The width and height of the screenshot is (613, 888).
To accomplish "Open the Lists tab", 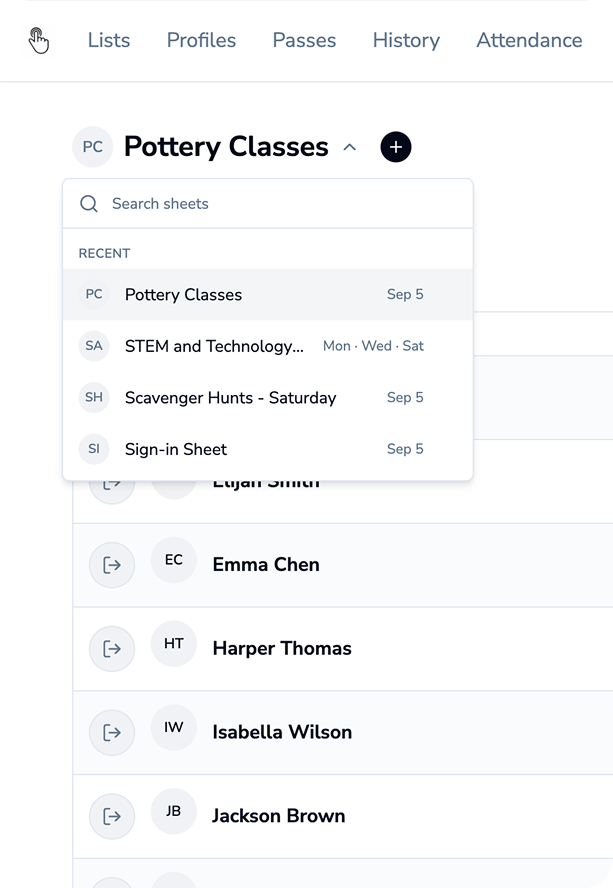I will (x=109, y=40).
